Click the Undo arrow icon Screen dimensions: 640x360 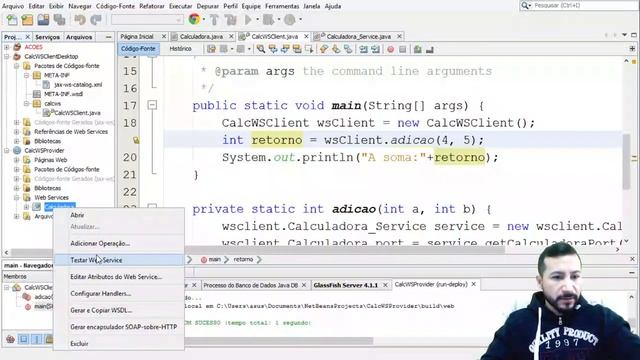(x=80, y=20)
